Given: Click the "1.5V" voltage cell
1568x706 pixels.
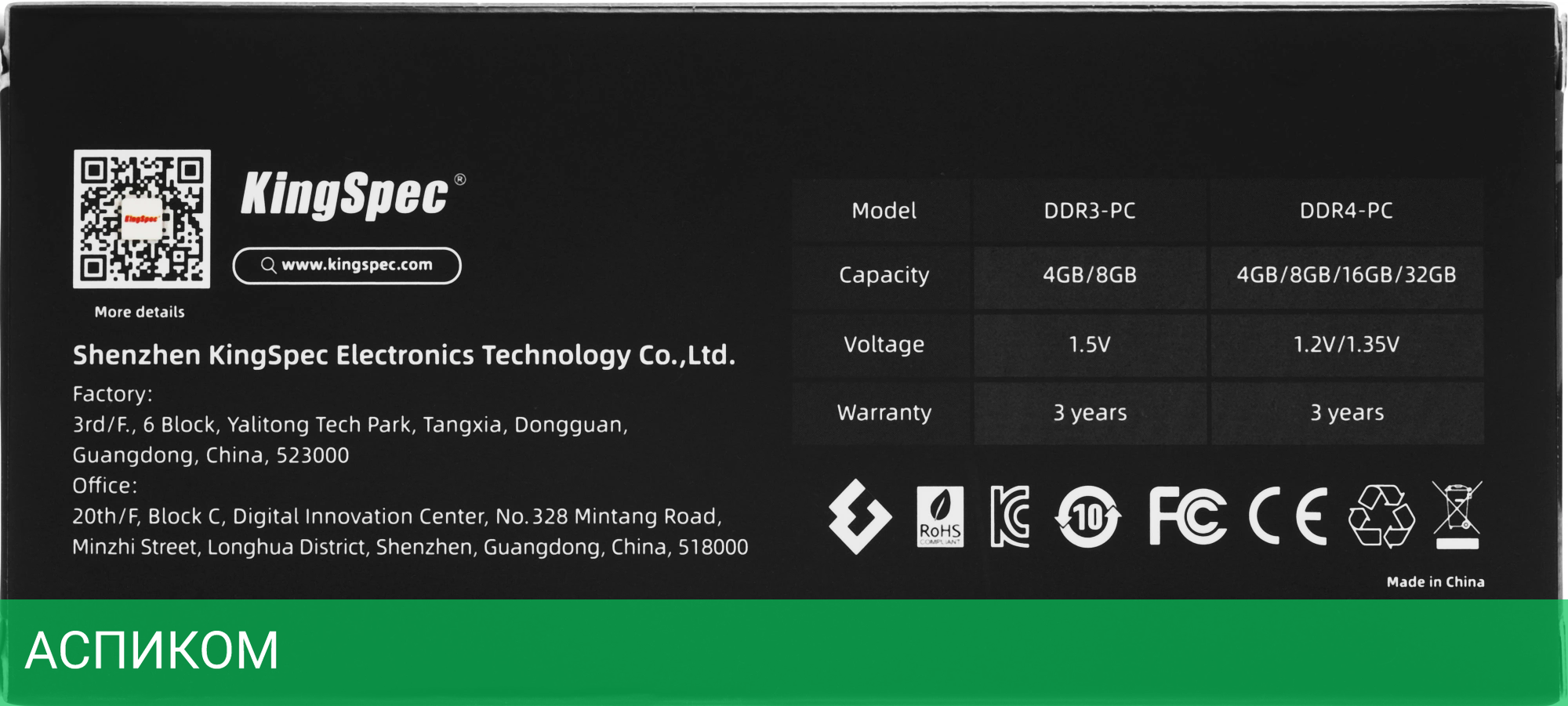Looking at the screenshot, I should tap(1090, 345).
